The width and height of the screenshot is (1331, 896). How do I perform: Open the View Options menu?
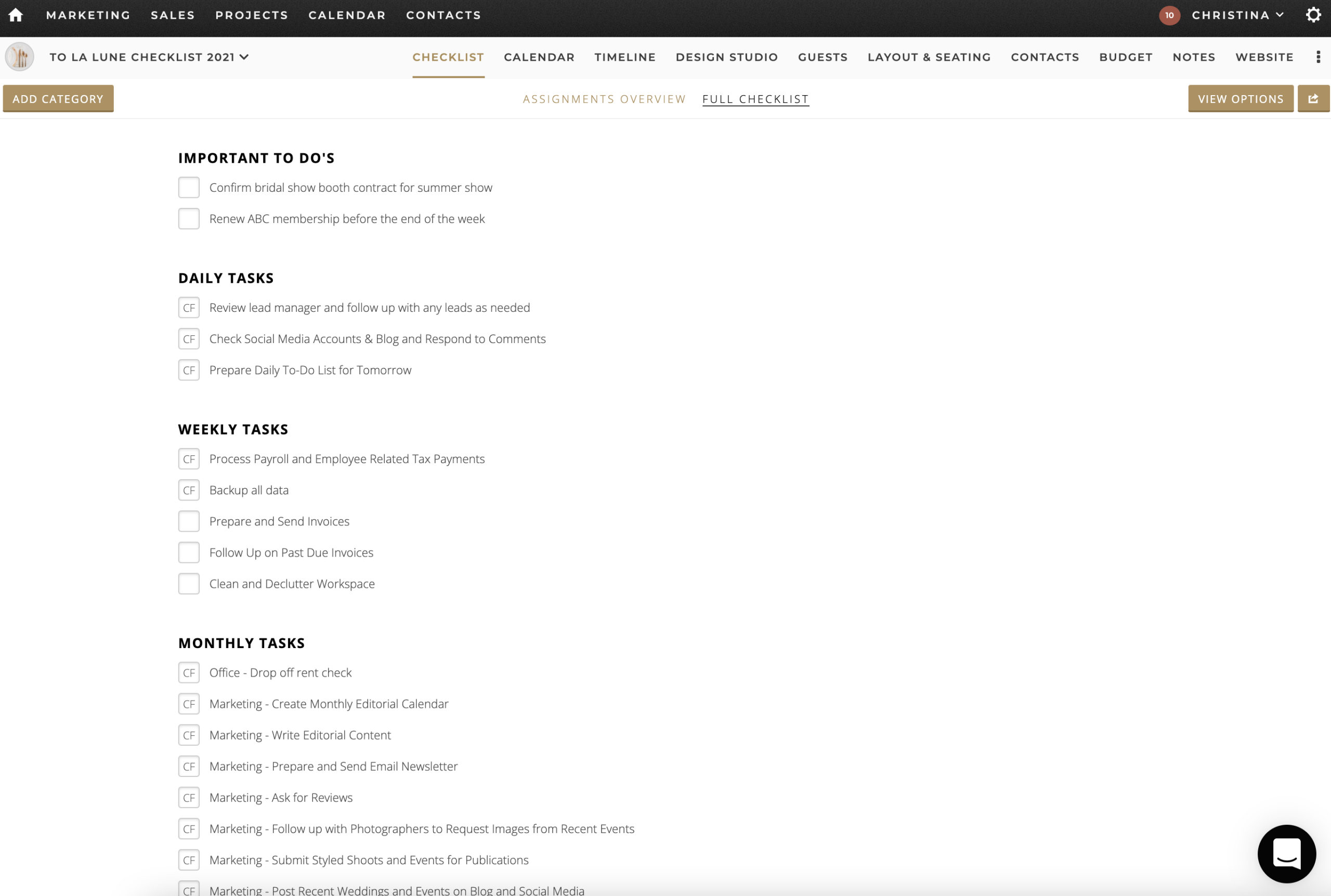coord(1240,98)
